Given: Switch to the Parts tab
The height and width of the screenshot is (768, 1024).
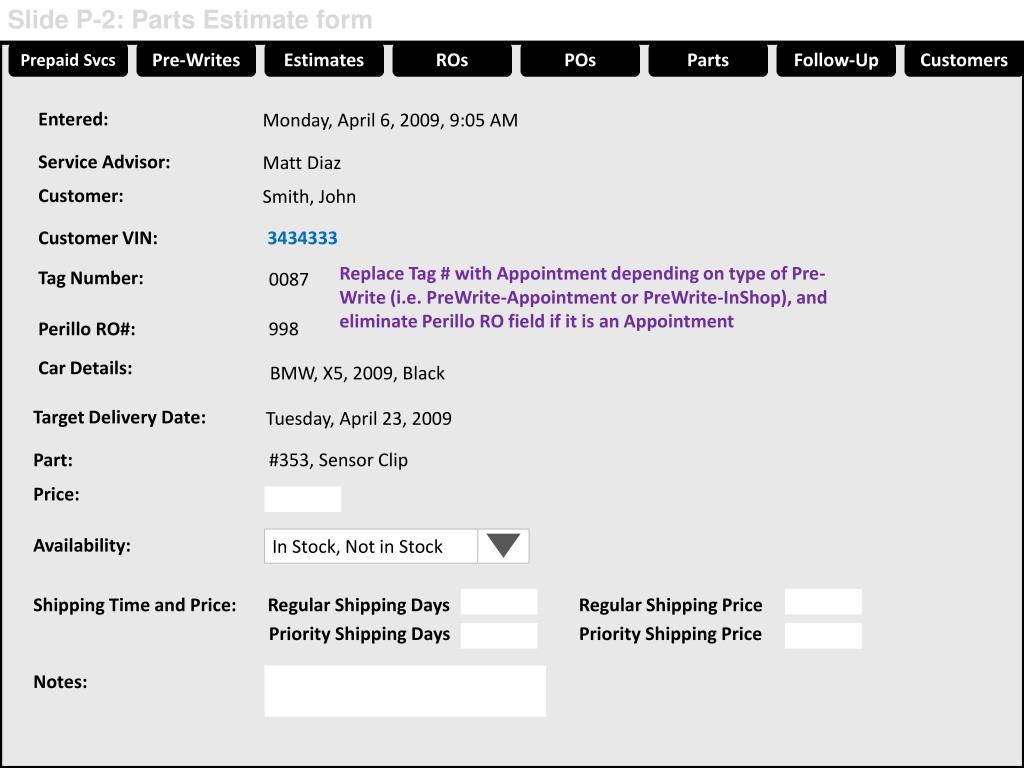Looking at the screenshot, I should [x=708, y=60].
